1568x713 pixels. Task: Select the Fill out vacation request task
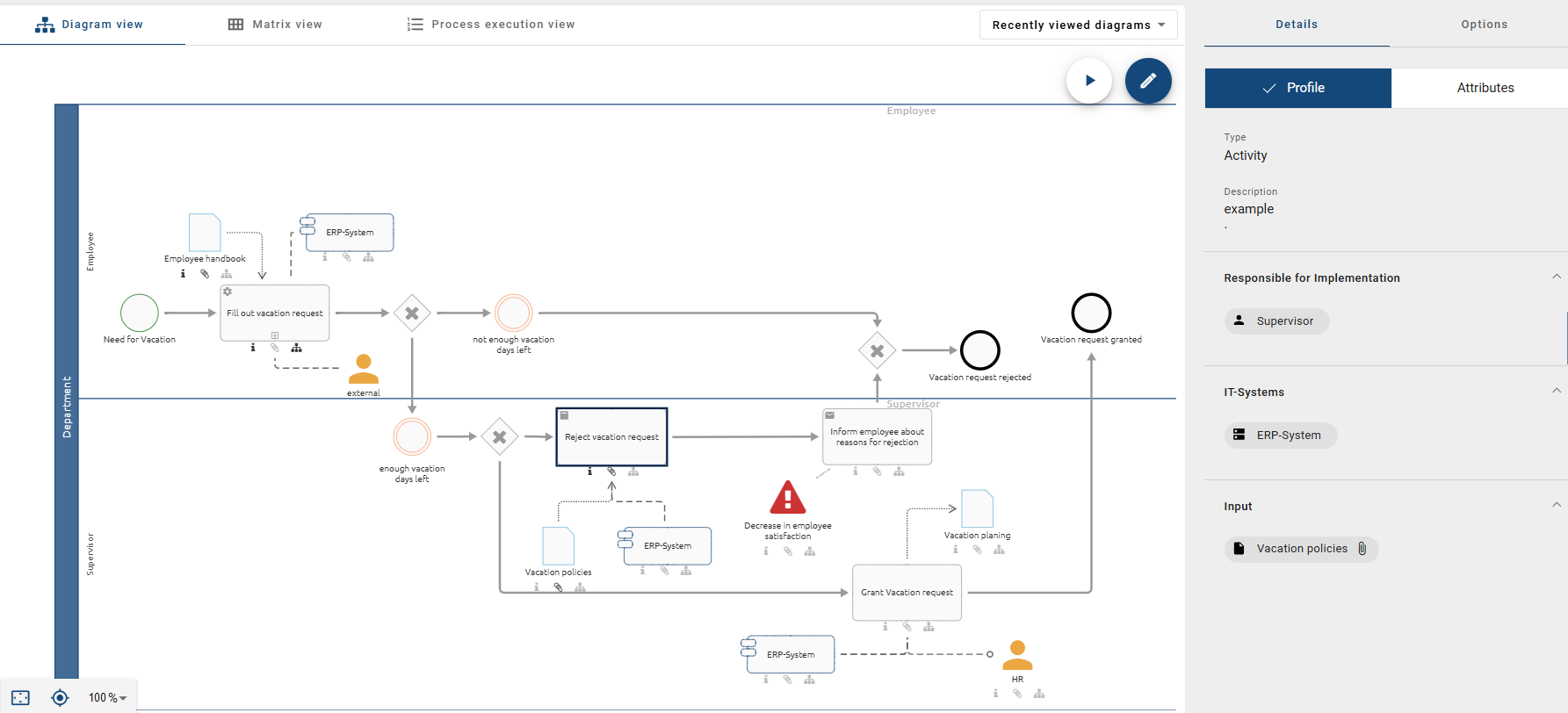[275, 313]
